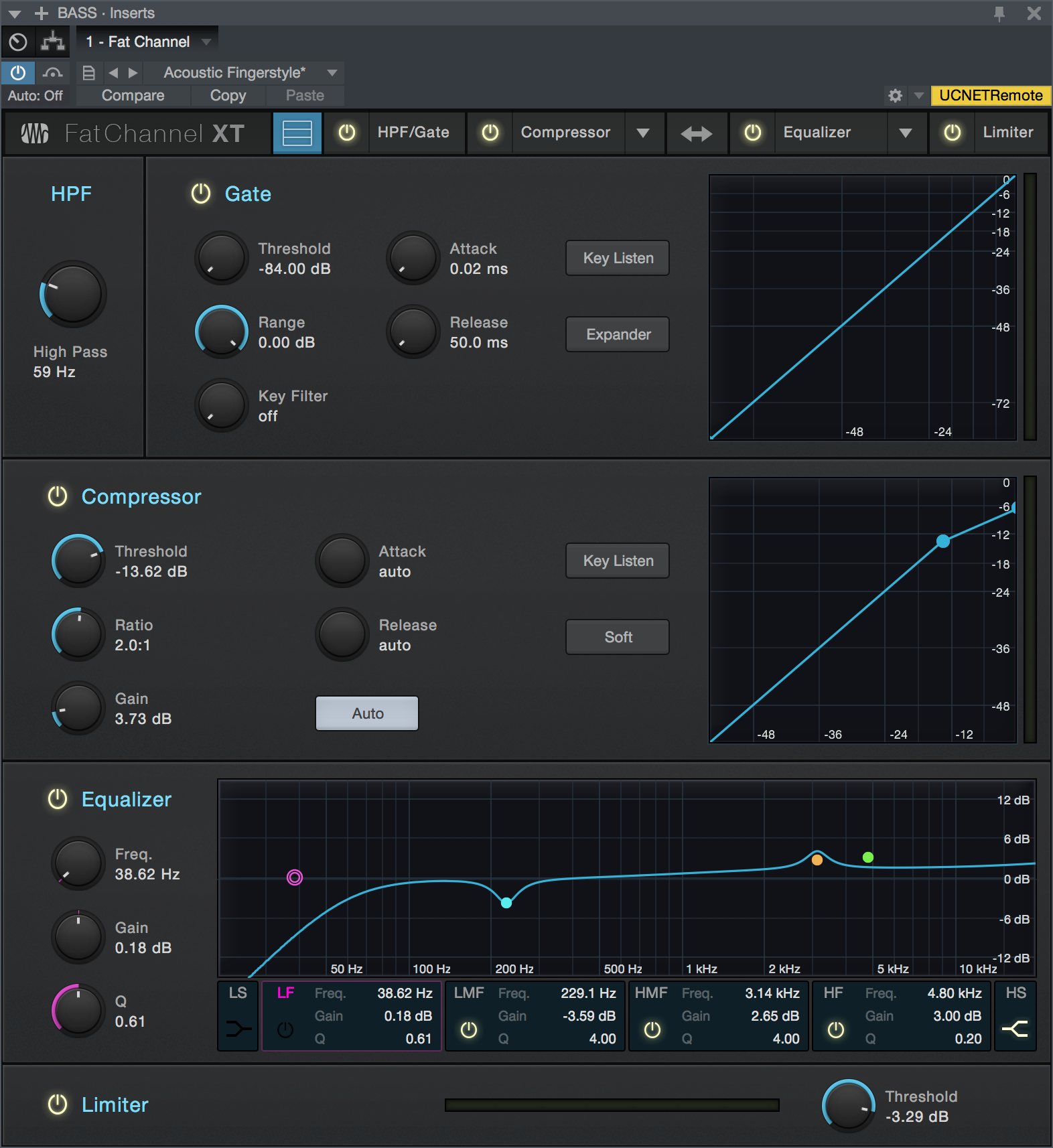Toggle the full channel strip view icon
This screenshot has width=1053, height=1148.
[x=297, y=133]
